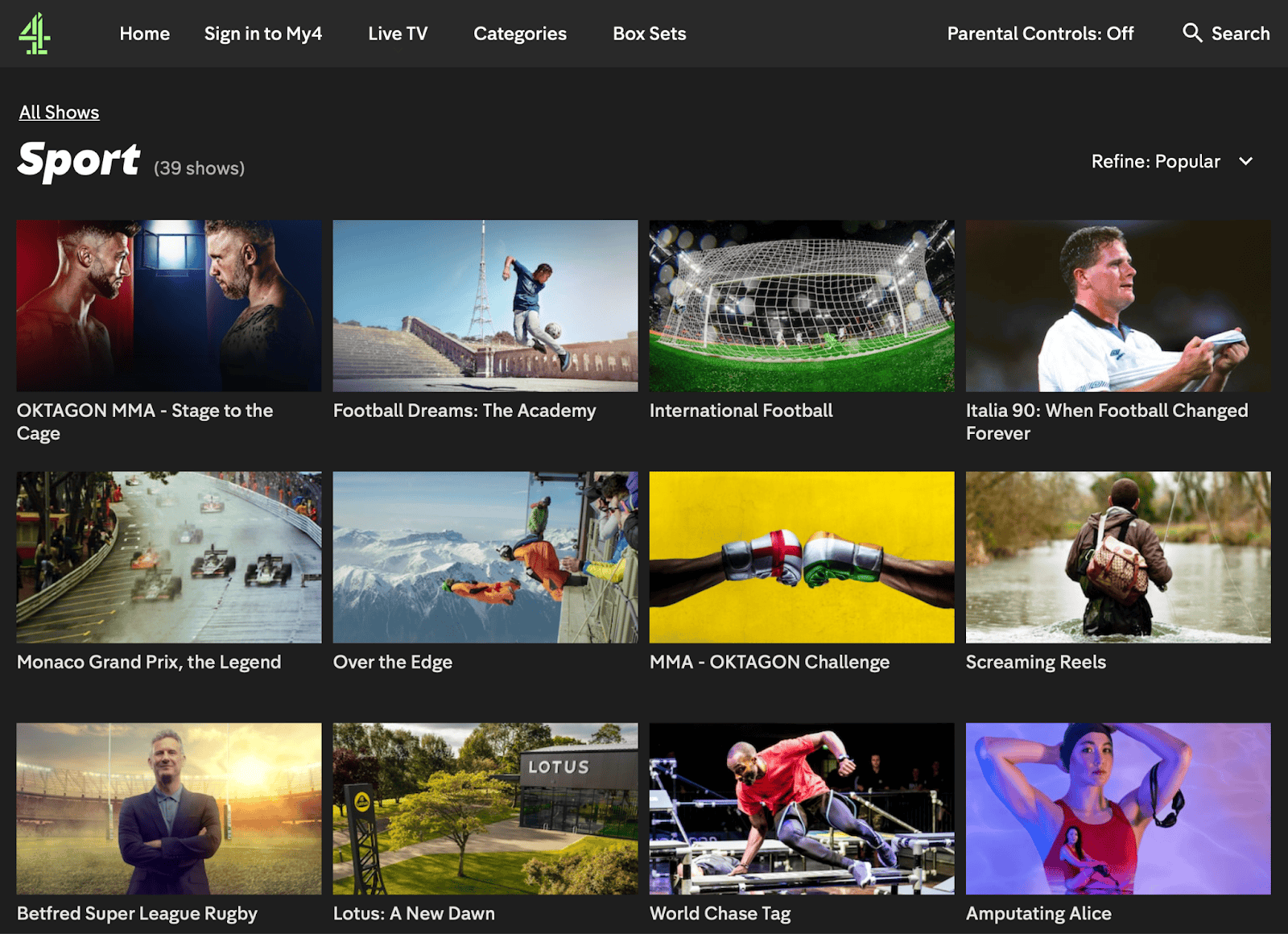Open Search using the magnifier icon
The width and height of the screenshot is (1288, 934).
click(1192, 33)
